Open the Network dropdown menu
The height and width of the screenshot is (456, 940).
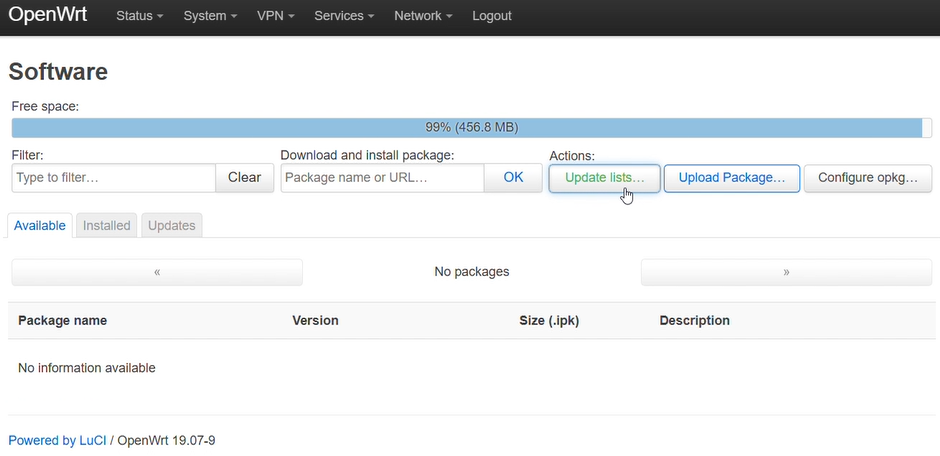click(423, 16)
